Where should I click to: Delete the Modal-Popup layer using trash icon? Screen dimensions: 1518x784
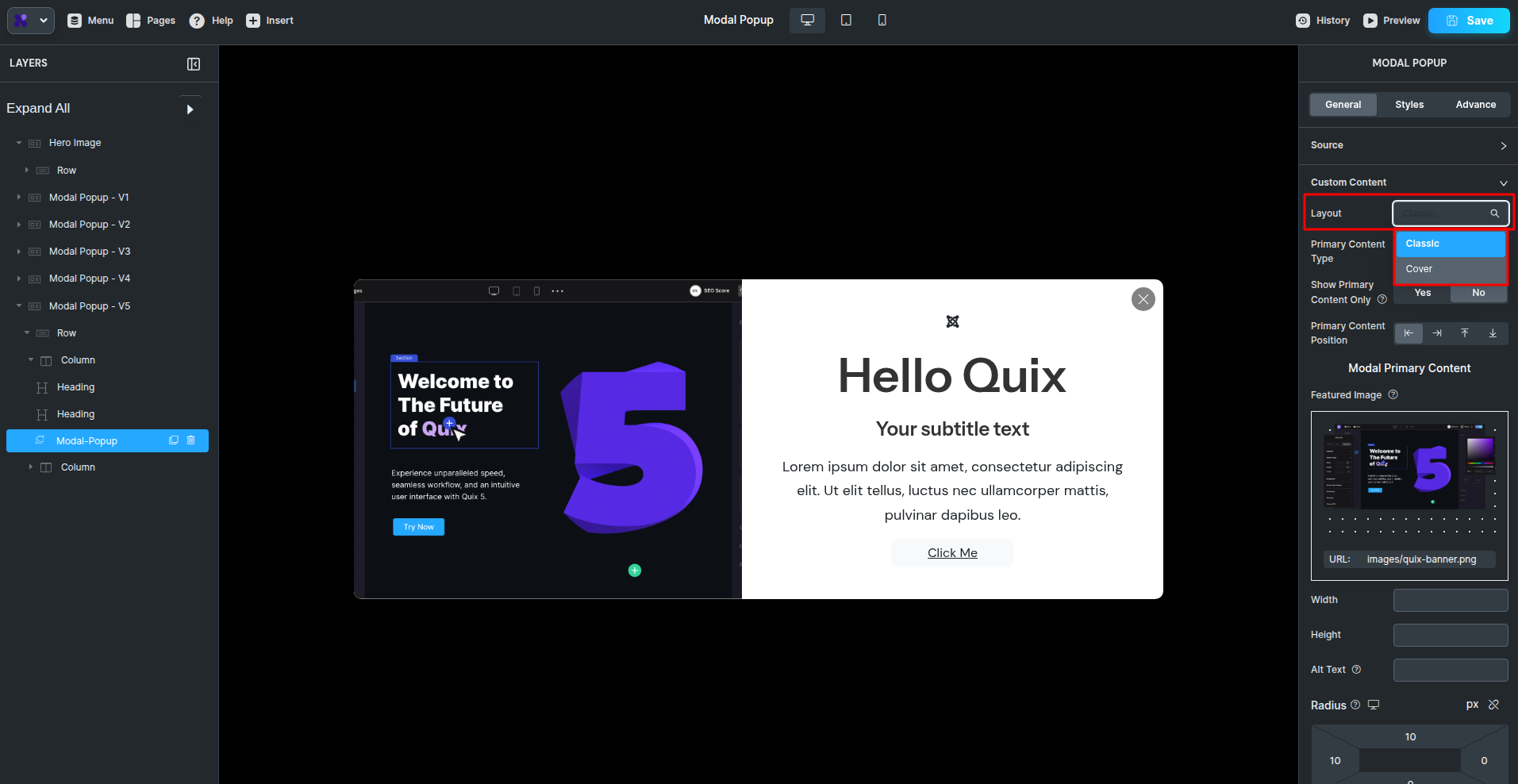coord(191,440)
